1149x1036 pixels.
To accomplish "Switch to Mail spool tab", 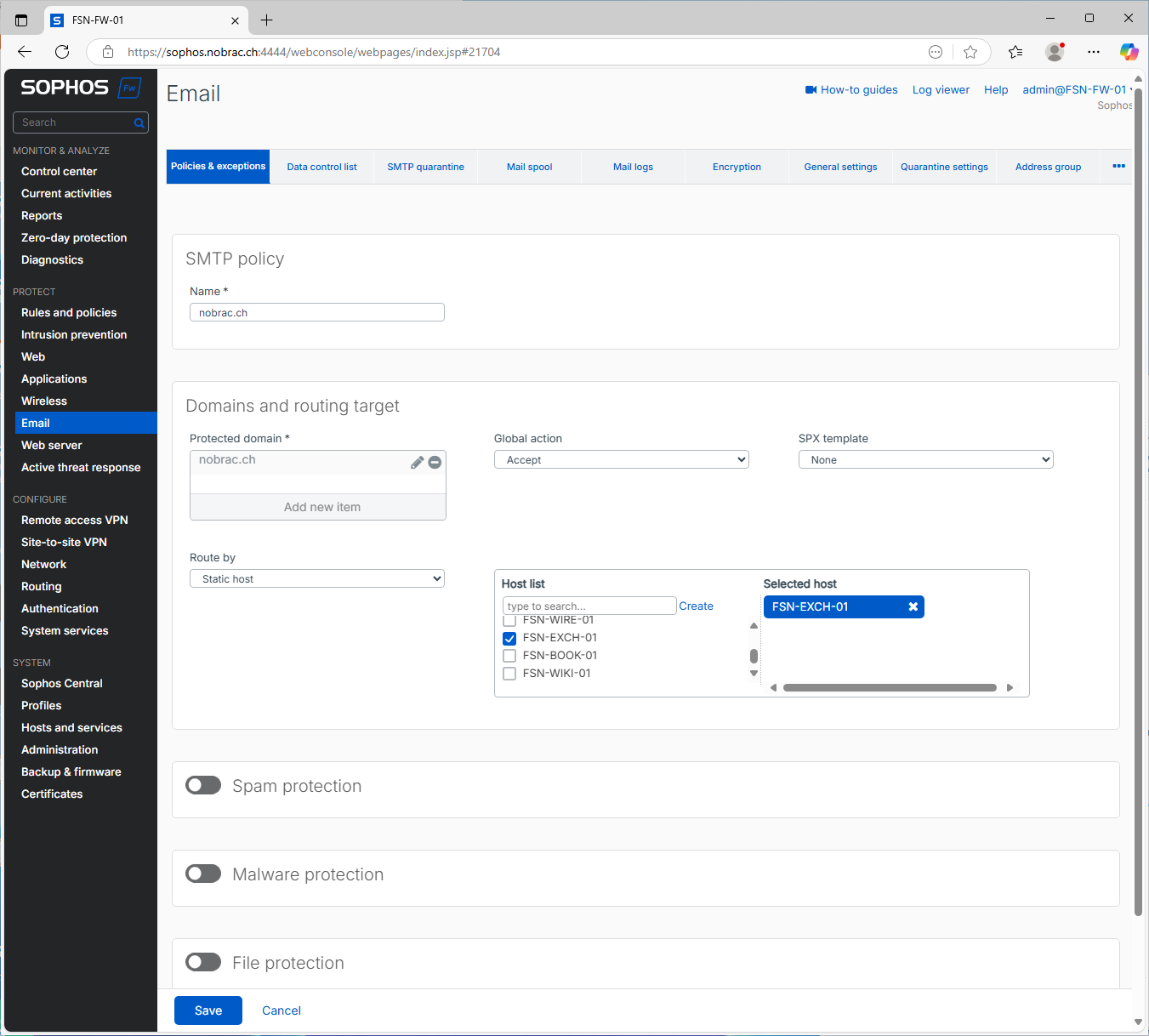I will pos(530,167).
